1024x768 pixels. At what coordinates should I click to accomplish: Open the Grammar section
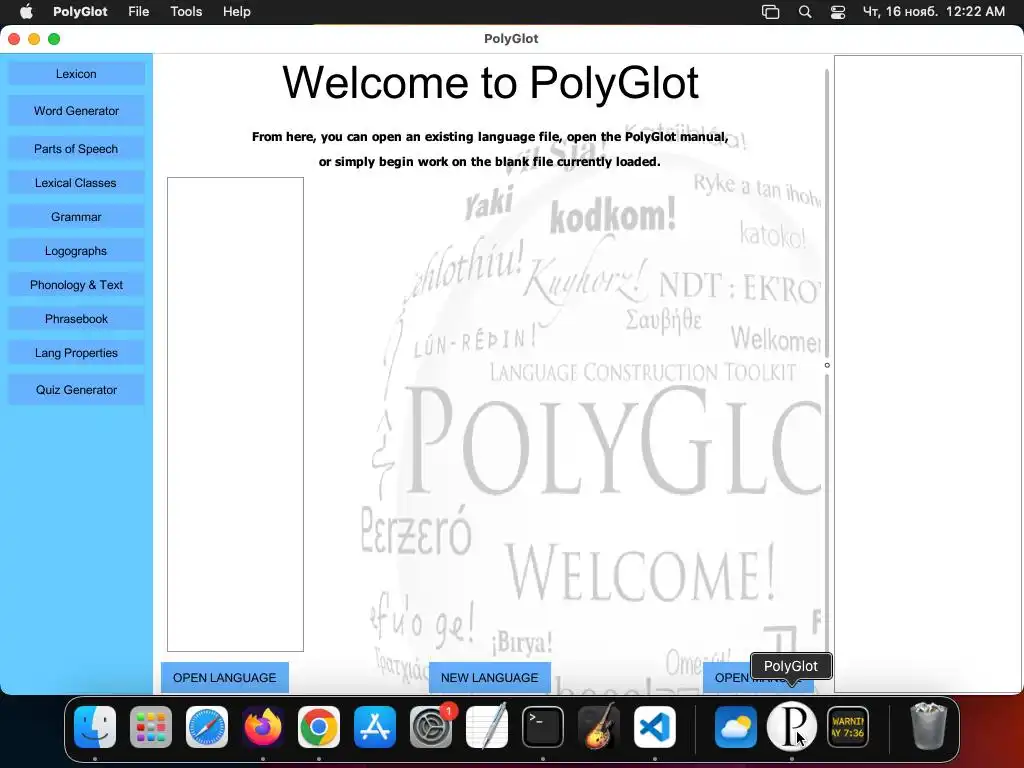pos(76,217)
